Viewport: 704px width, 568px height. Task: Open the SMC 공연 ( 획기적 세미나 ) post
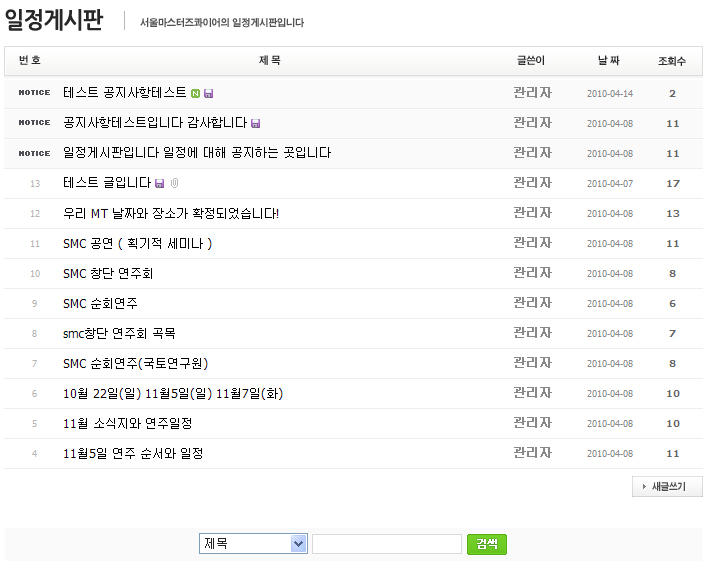click(x=137, y=243)
